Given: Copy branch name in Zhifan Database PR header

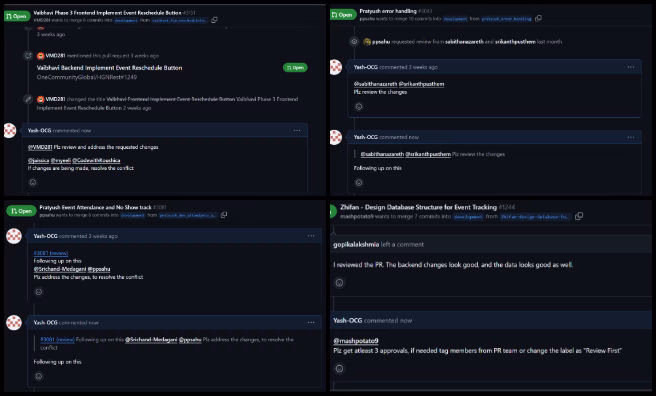Looking at the screenshot, I should pos(579,216).
